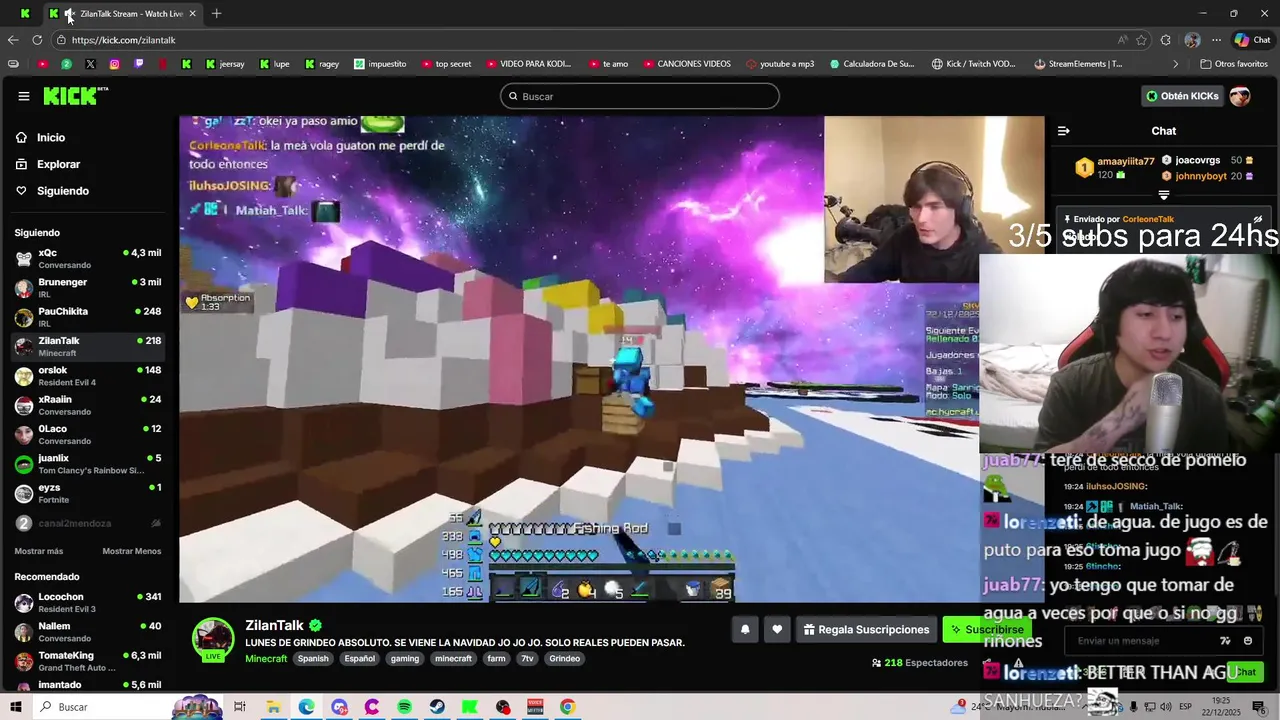Open orslok channel
This screenshot has height=720, width=1280.
(88, 375)
